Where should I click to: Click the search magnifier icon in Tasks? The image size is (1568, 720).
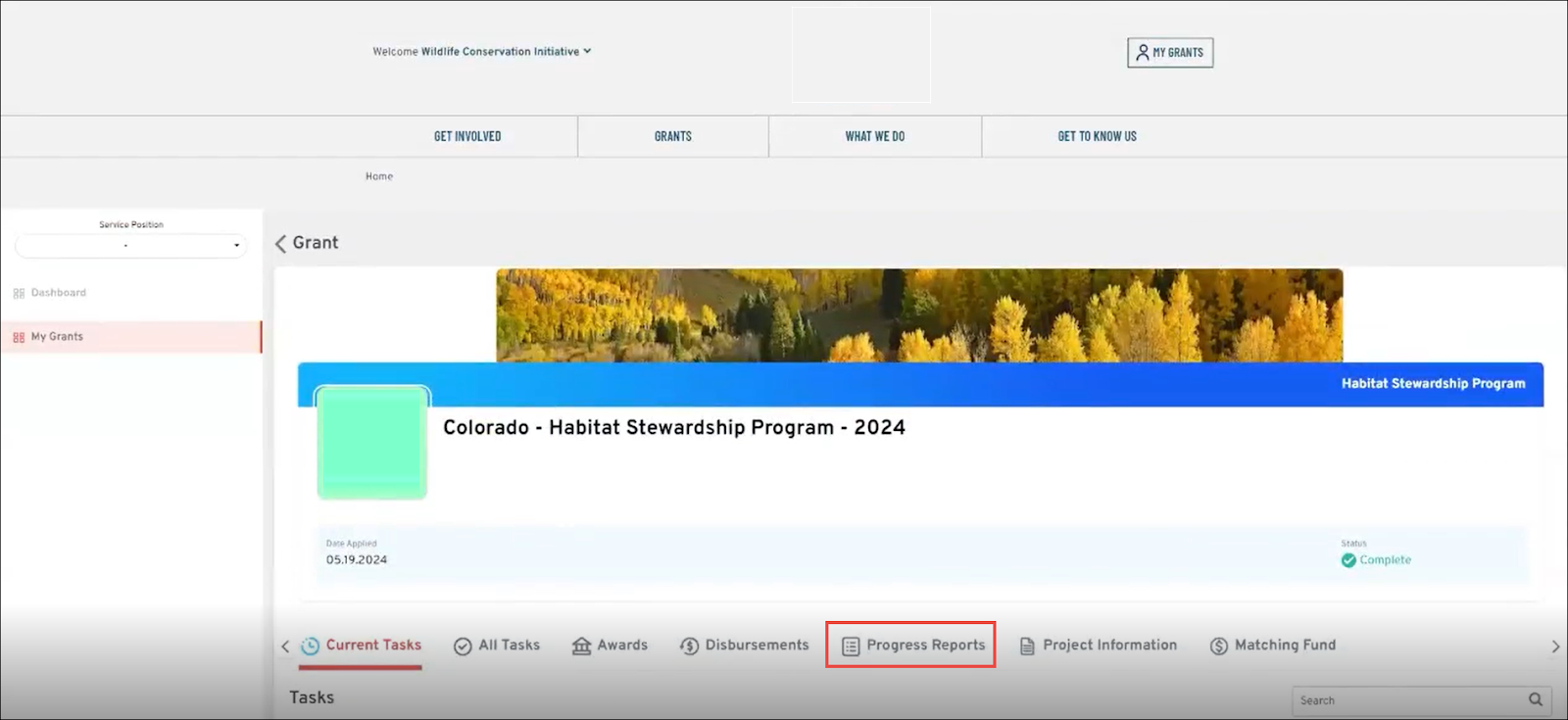click(1535, 699)
